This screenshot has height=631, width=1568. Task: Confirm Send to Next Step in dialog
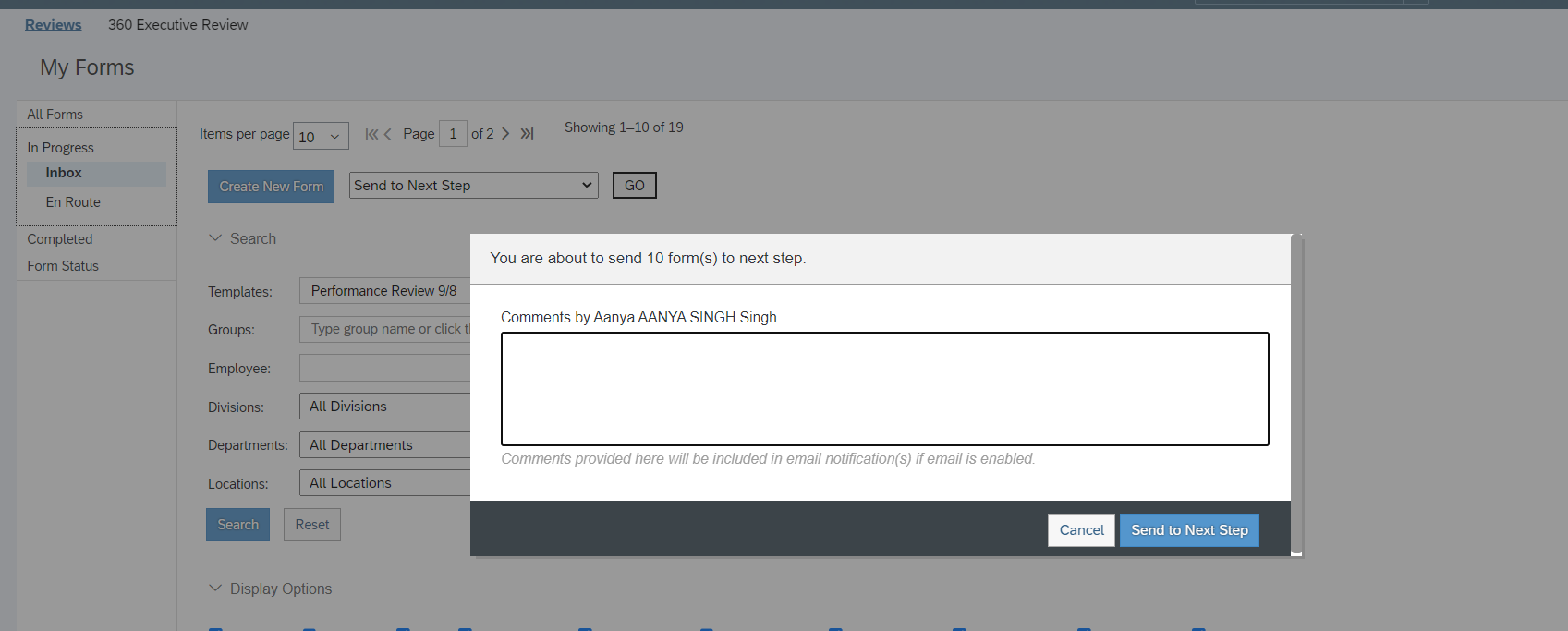coord(1189,530)
